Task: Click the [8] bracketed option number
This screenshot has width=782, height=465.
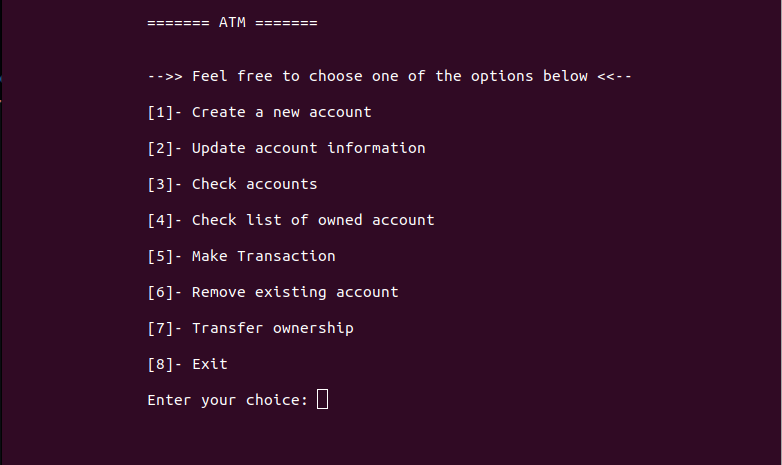Action: pyautogui.click(x=160, y=364)
